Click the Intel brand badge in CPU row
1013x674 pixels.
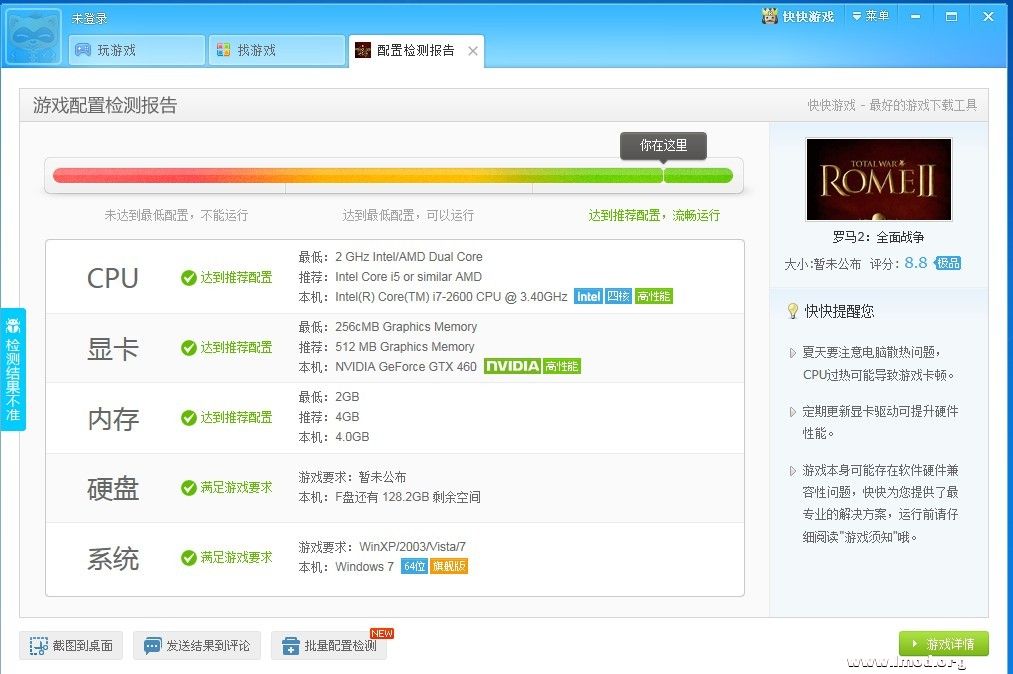tap(588, 296)
